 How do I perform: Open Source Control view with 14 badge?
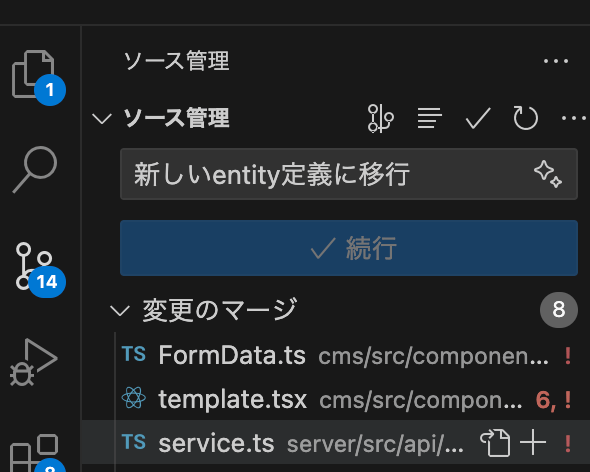click(35, 266)
